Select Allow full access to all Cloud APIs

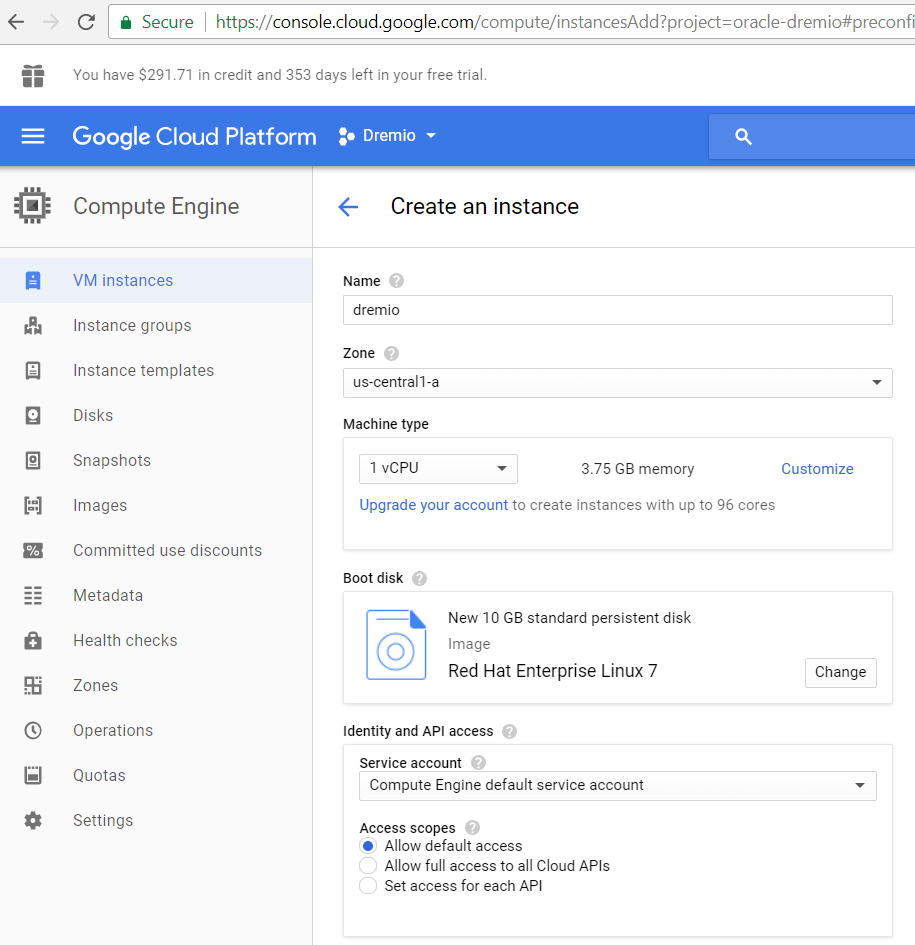[x=368, y=866]
